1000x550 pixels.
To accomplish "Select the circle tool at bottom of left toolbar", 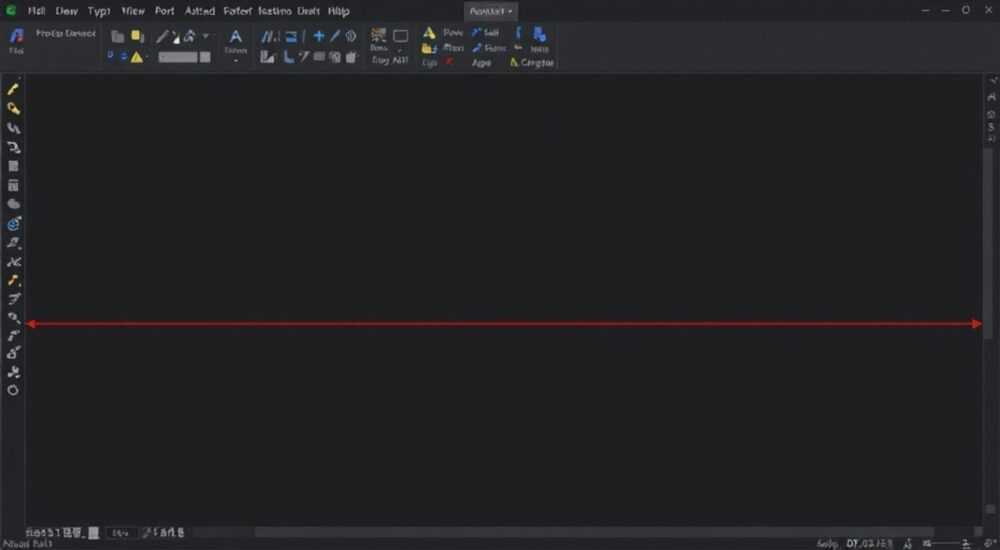I will [x=13, y=390].
